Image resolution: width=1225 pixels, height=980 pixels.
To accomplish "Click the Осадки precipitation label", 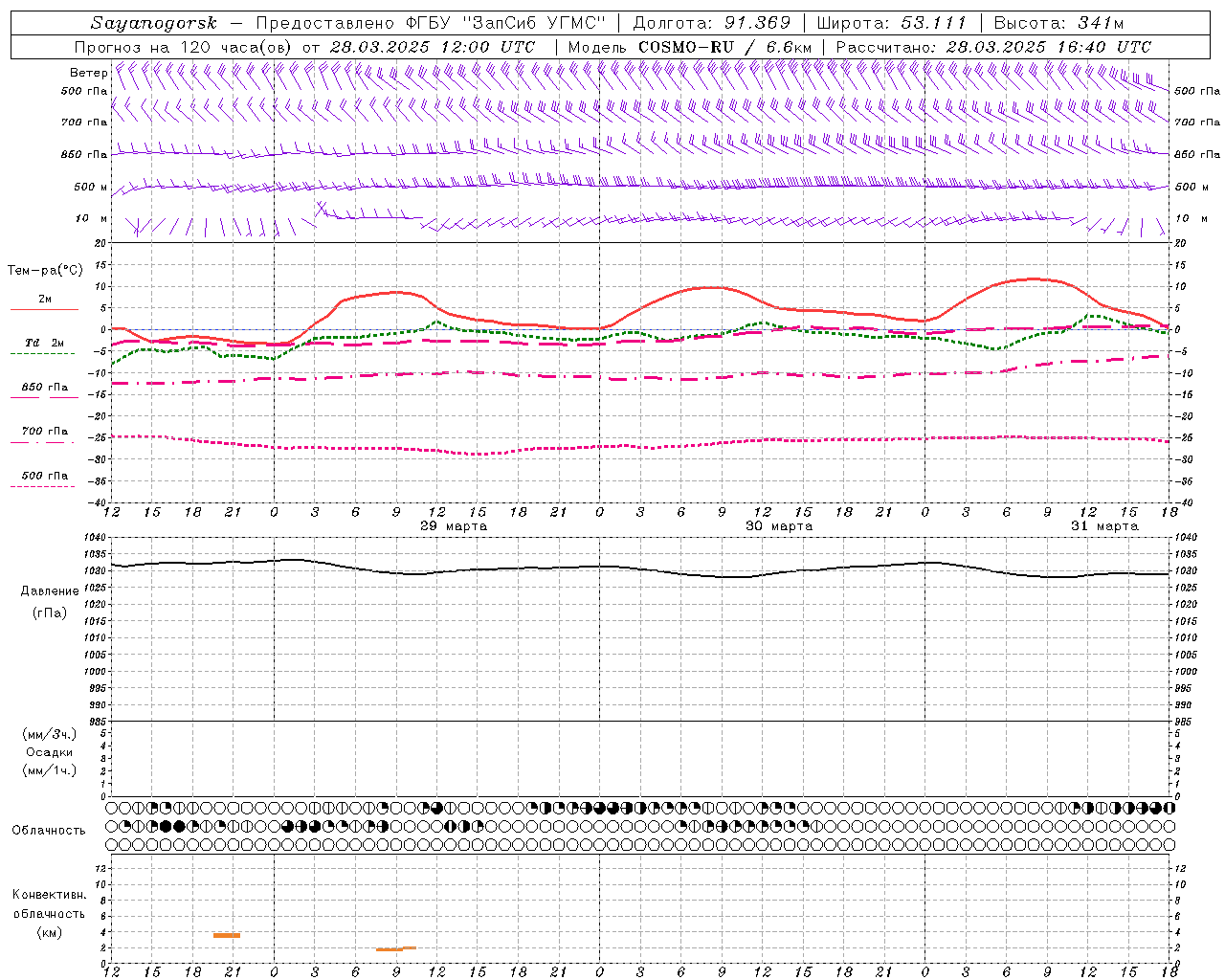I will pos(49,752).
